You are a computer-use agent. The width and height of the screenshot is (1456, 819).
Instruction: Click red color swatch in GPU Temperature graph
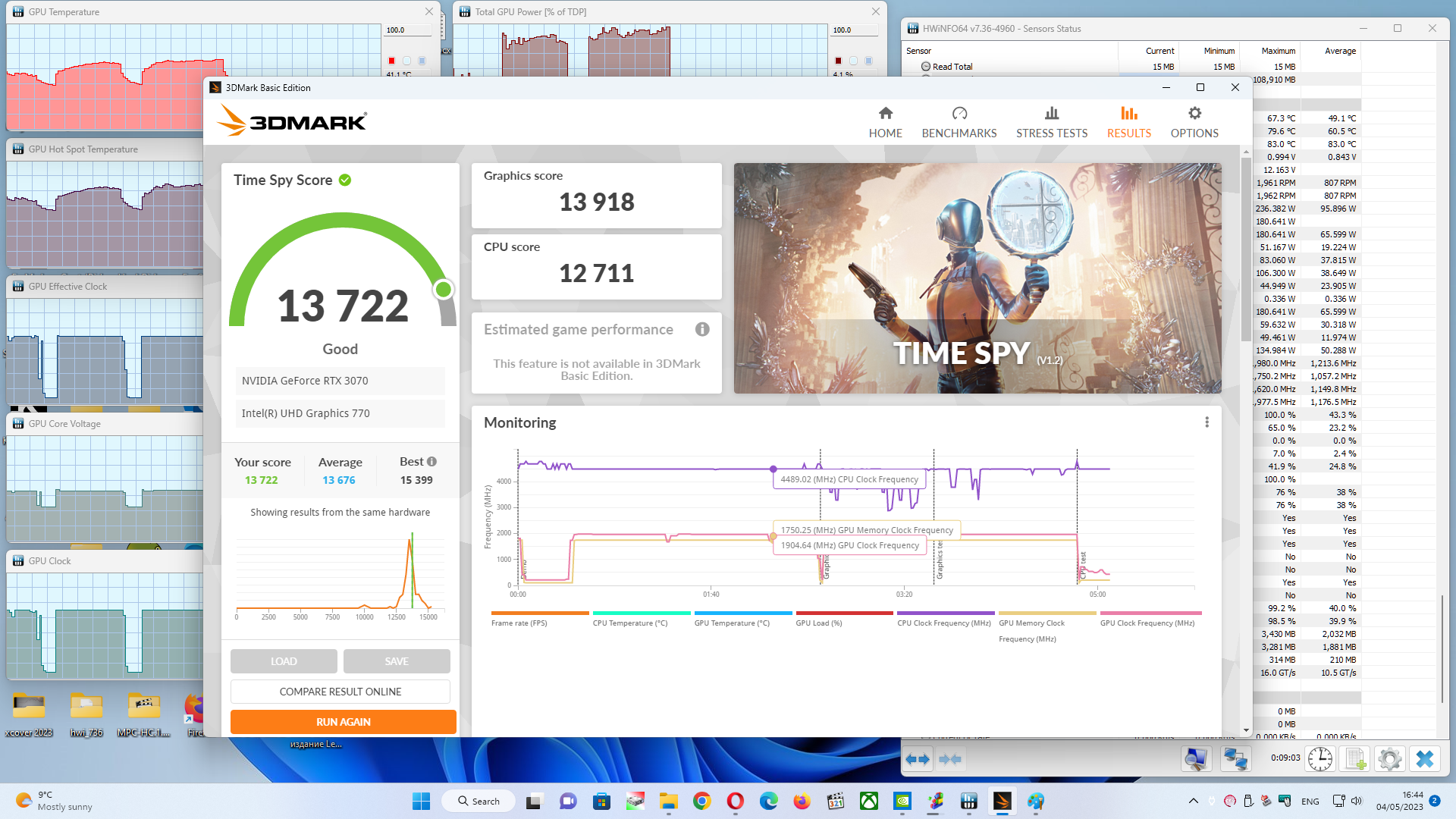391,61
